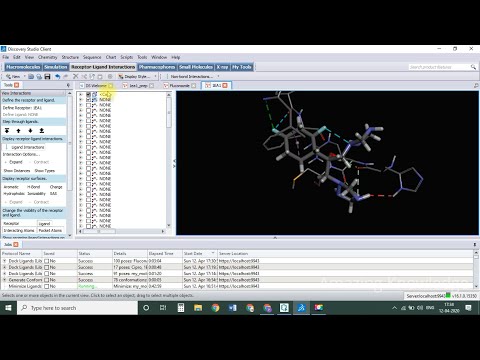Toggle Saved checkbox for 100 poses job

tap(47, 261)
